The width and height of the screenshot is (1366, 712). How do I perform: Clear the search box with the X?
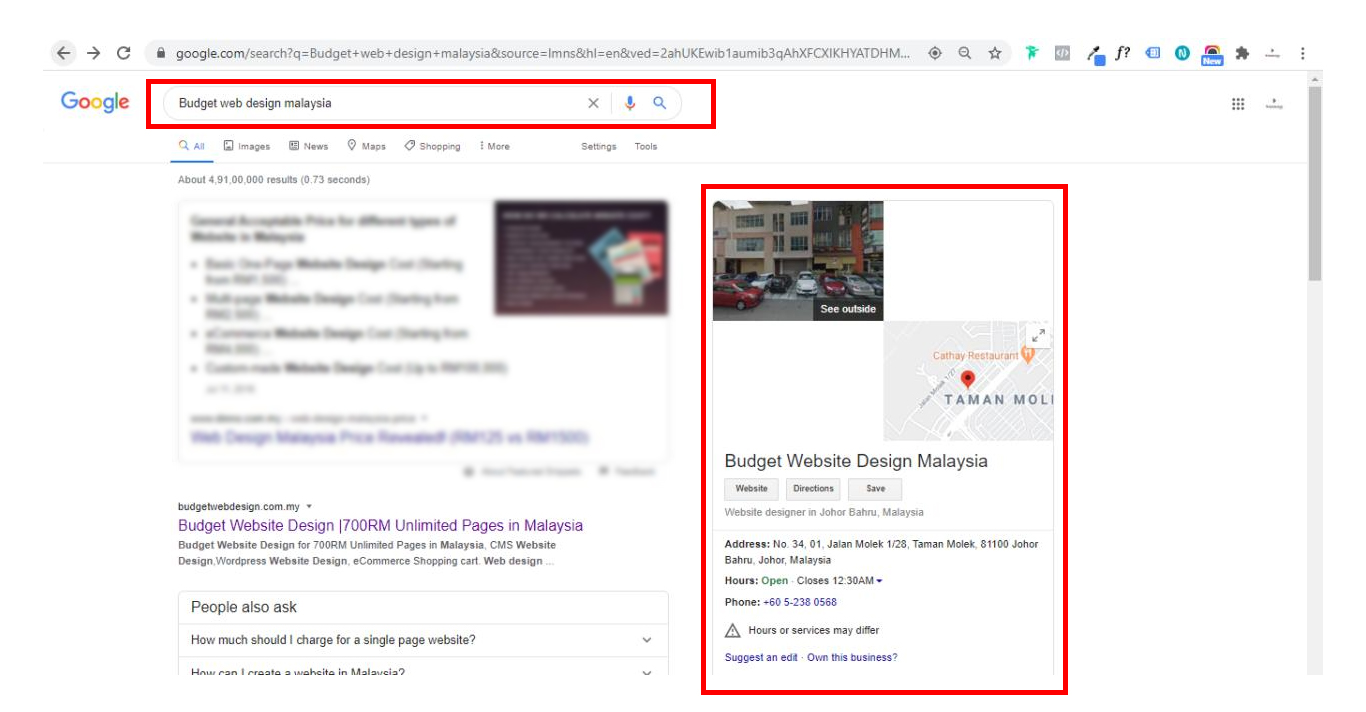(593, 103)
